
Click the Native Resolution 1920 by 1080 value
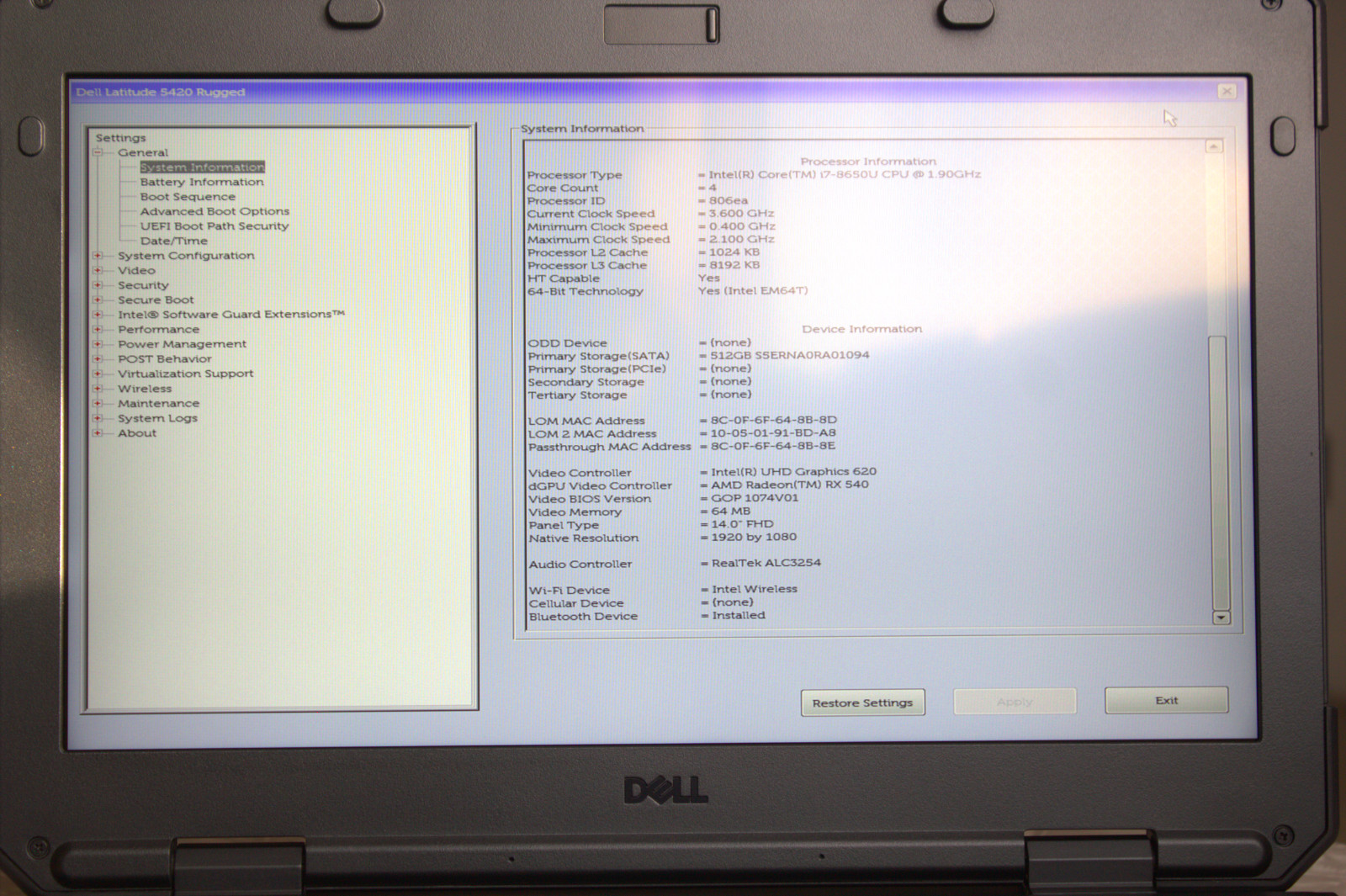click(754, 537)
